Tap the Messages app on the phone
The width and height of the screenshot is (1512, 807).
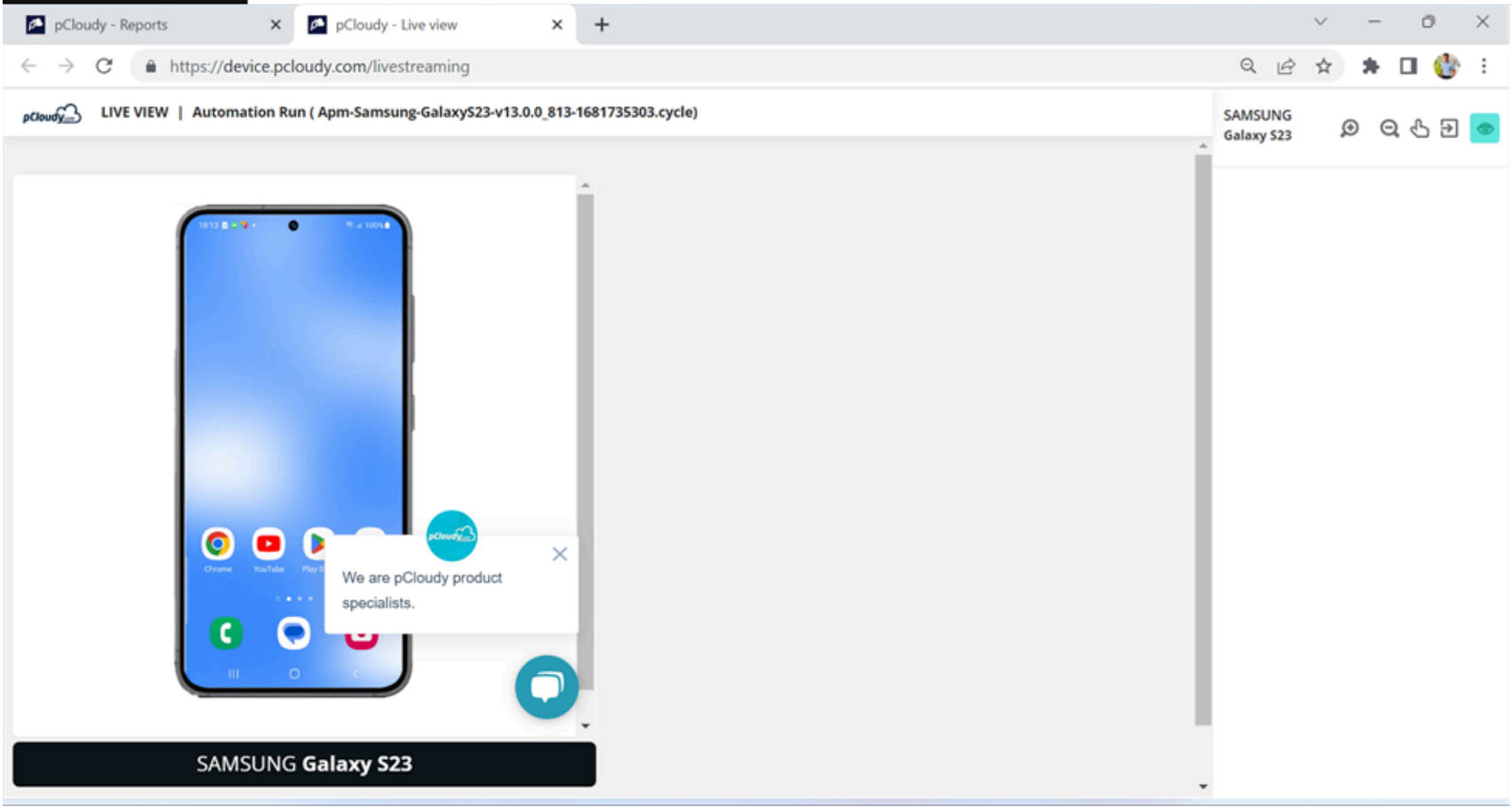coord(293,633)
